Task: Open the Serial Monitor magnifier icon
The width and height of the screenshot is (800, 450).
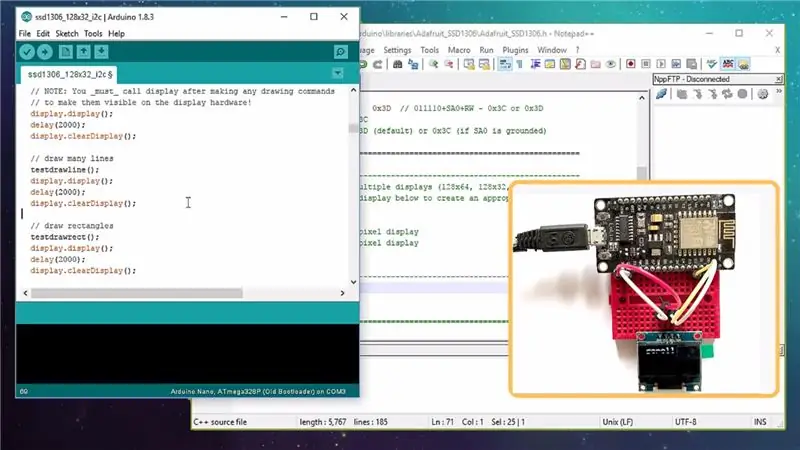Action: [341, 52]
